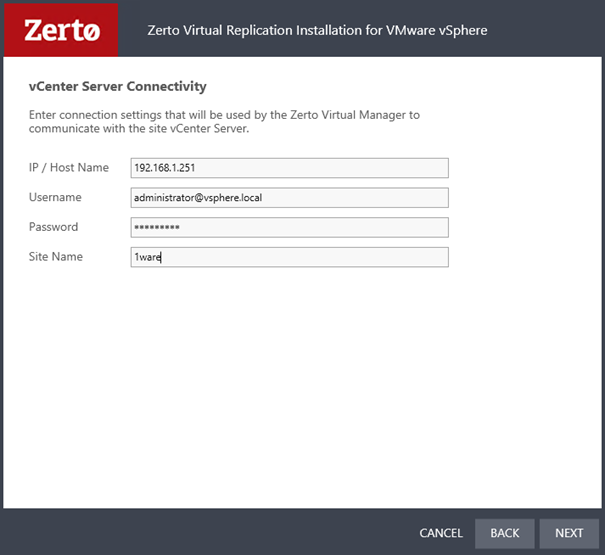Focus the IP / Host Name field

[x=289, y=168]
